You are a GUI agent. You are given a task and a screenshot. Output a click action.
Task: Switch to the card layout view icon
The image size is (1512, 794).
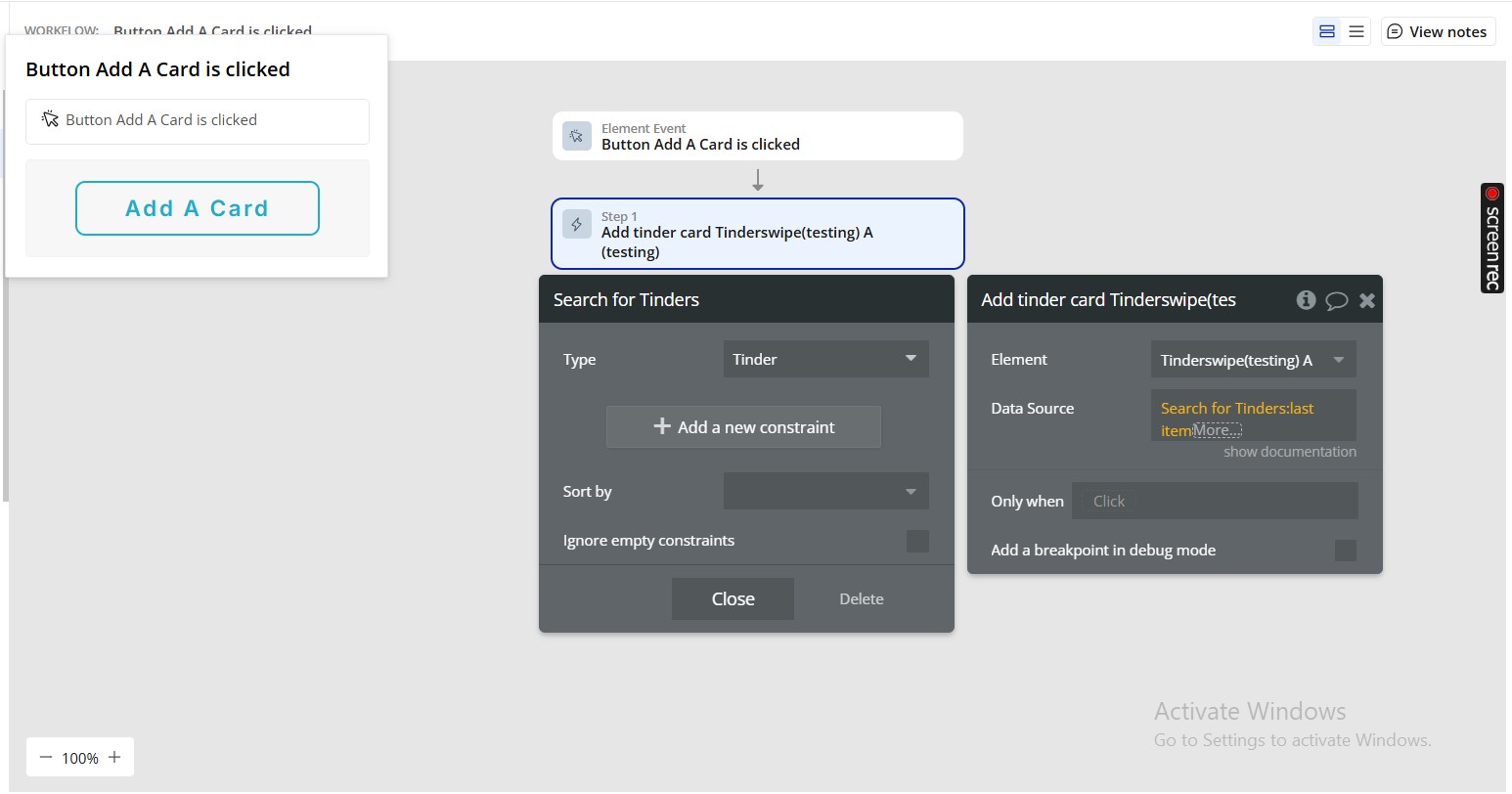1327,32
